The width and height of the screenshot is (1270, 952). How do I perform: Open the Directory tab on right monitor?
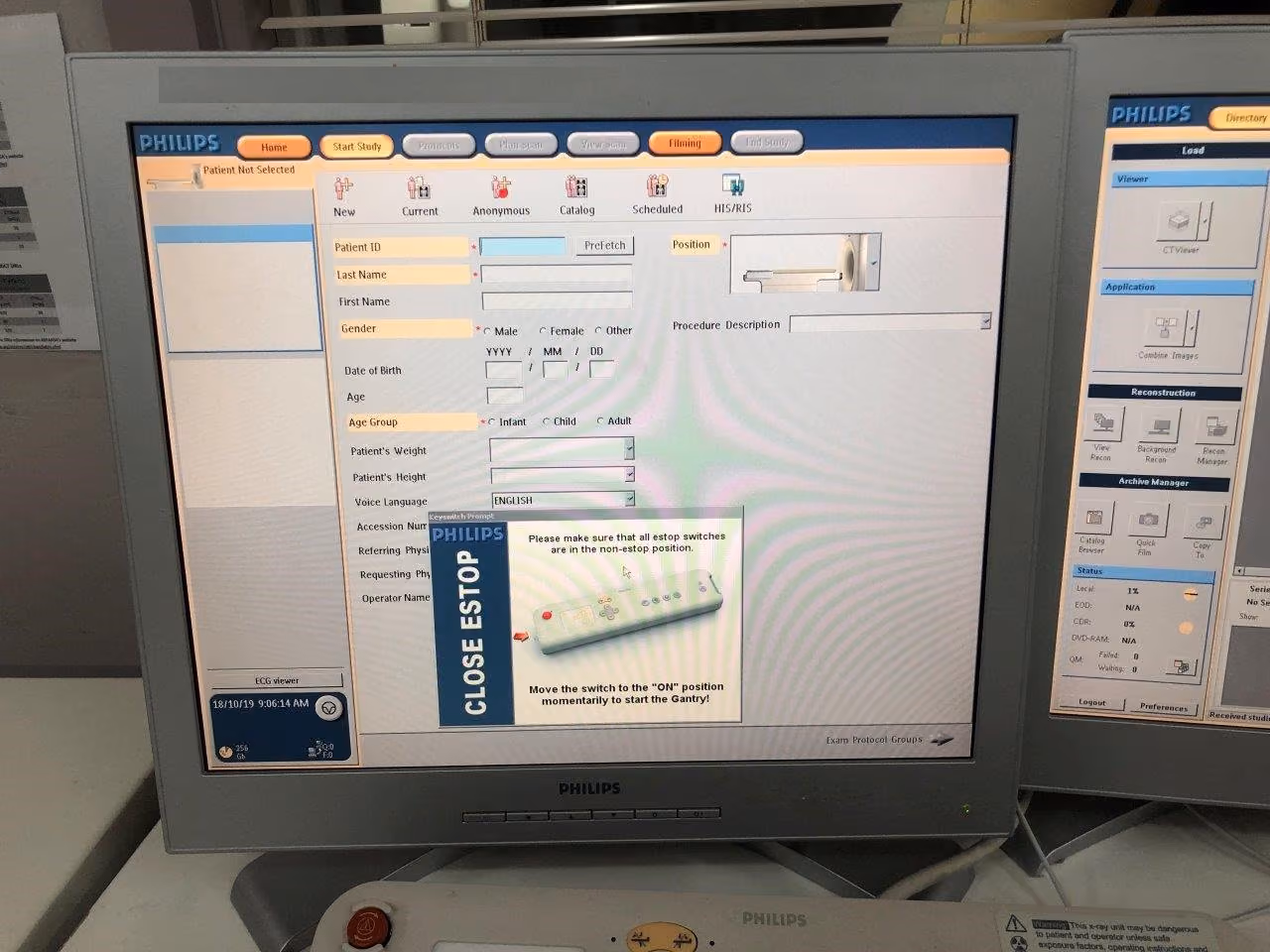[1242, 117]
